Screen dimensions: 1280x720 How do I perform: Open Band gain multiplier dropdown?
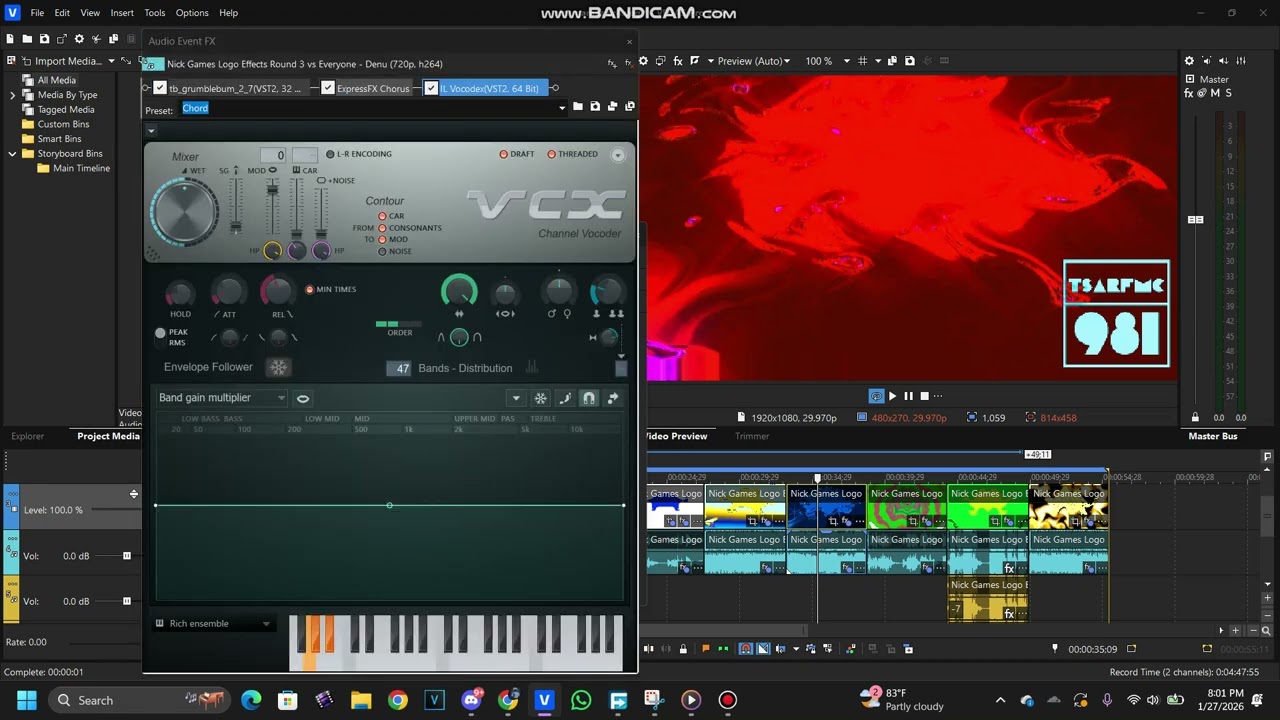click(220, 398)
